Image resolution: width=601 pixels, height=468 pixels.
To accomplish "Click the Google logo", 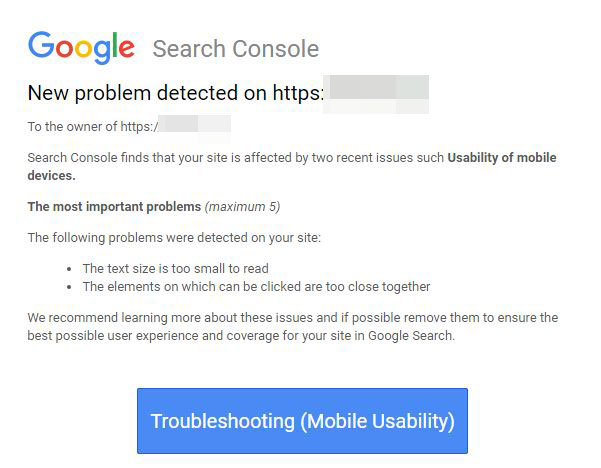I will pyautogui.click(x=81, y=47).
